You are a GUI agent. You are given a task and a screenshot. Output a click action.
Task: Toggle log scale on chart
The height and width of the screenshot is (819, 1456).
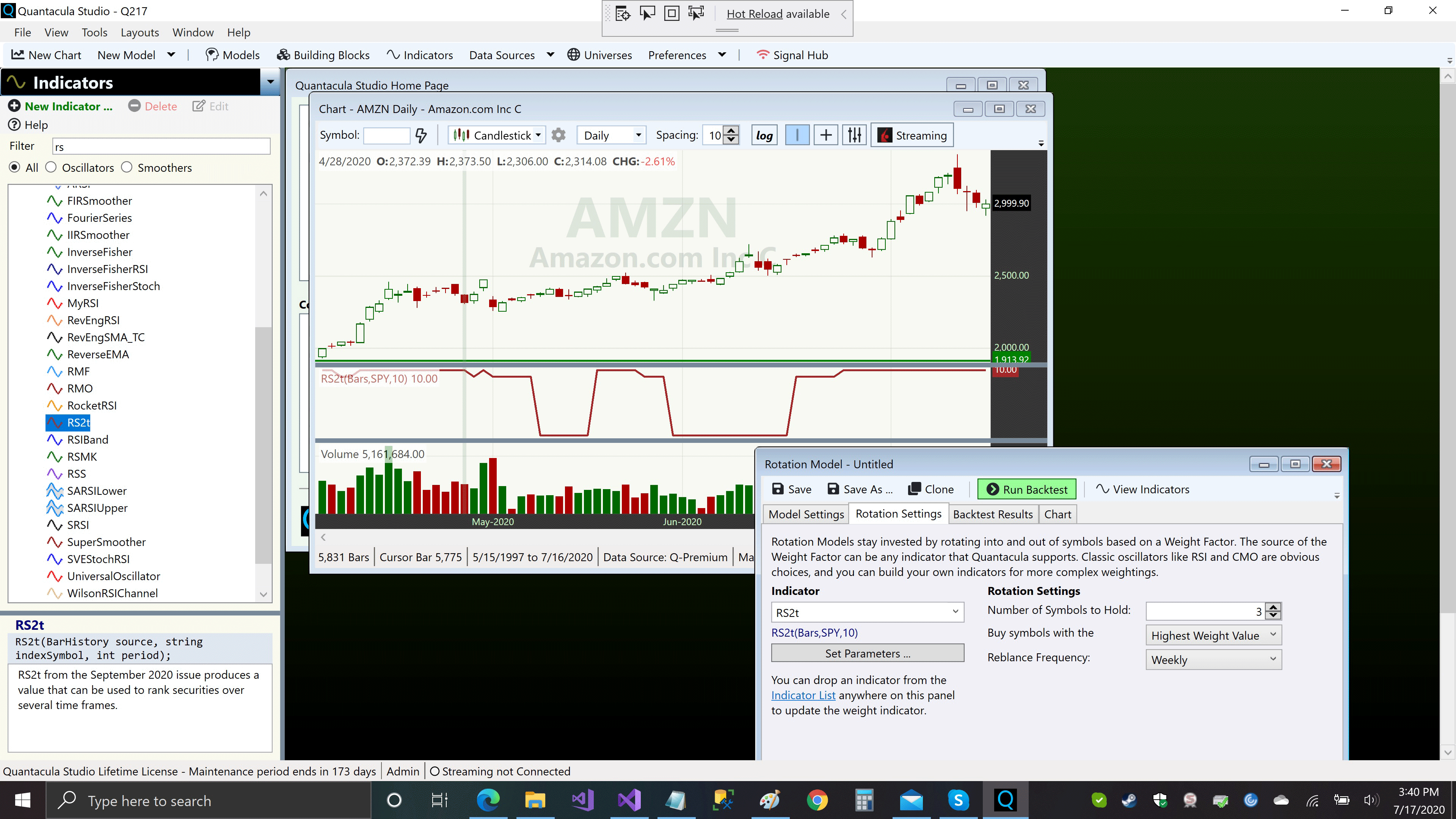pos(764,135)
